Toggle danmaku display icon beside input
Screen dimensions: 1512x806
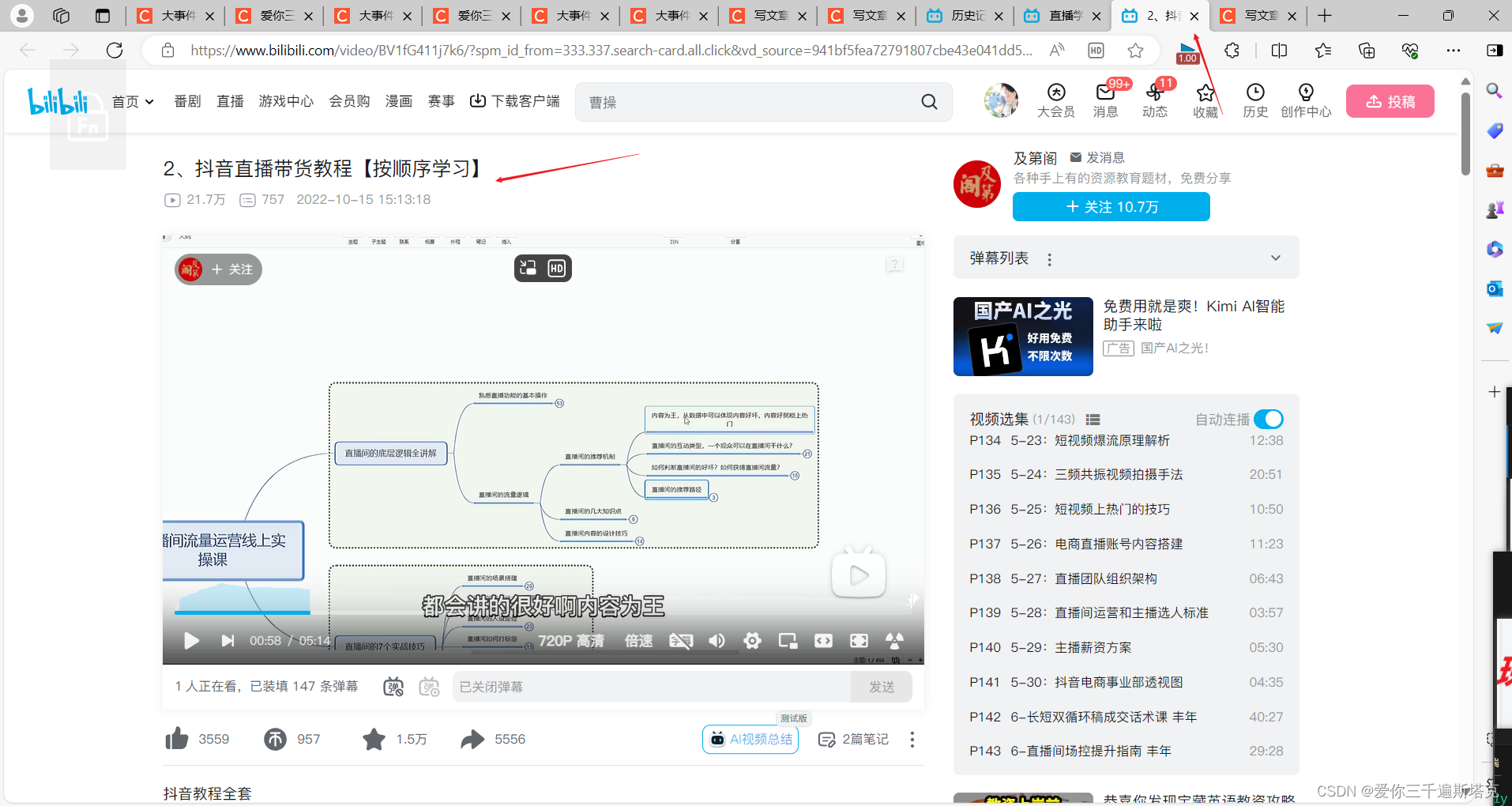point(393,687)
